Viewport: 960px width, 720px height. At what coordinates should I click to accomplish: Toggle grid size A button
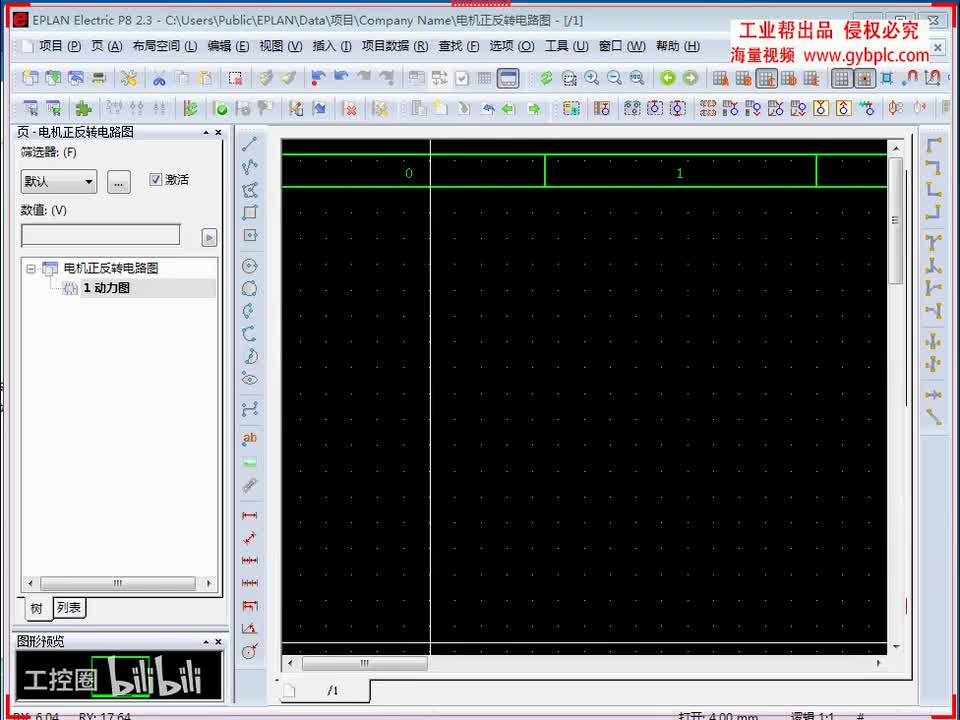click(721, 78)
